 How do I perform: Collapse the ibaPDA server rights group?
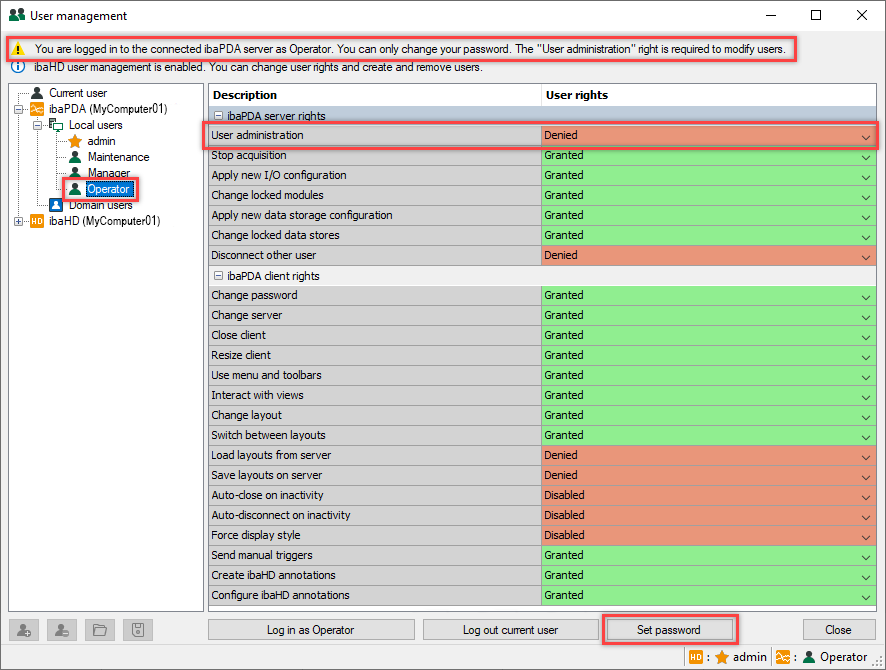pos(218,116)
